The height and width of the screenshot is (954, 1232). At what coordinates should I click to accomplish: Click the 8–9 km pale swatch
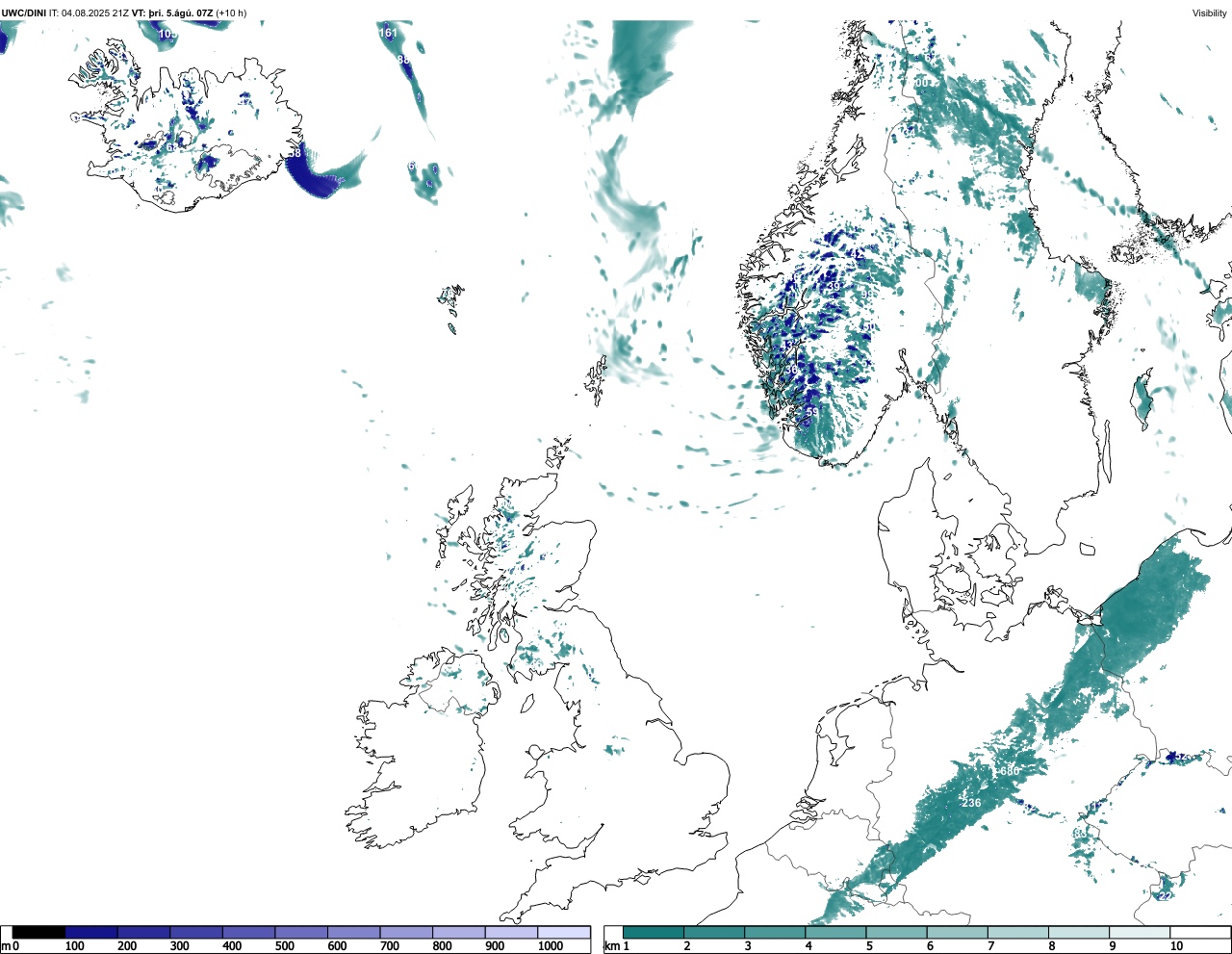[x=1078, y=933]
